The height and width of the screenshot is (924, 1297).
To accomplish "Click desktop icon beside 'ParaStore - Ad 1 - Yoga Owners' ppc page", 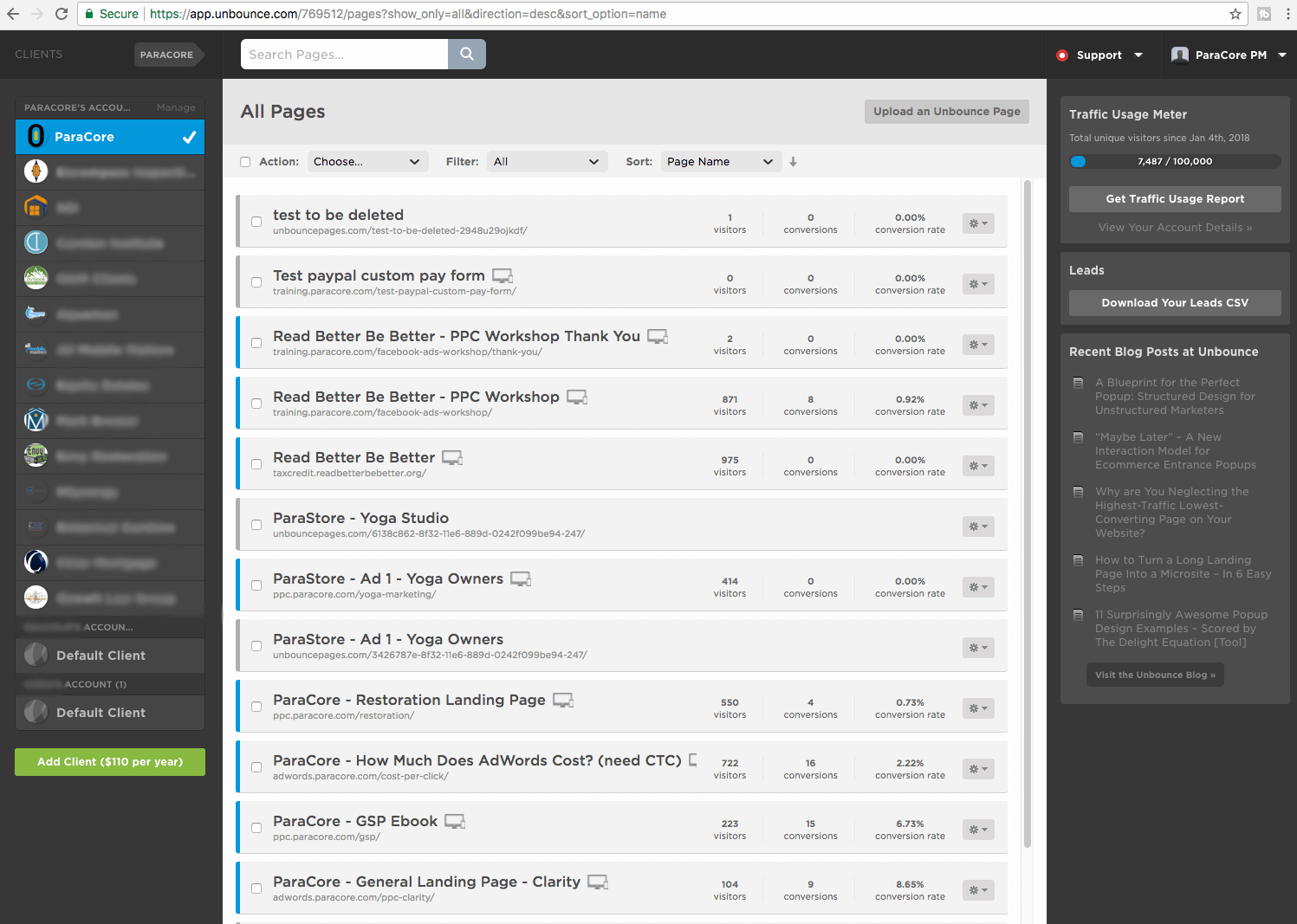I will coord(521,579).
